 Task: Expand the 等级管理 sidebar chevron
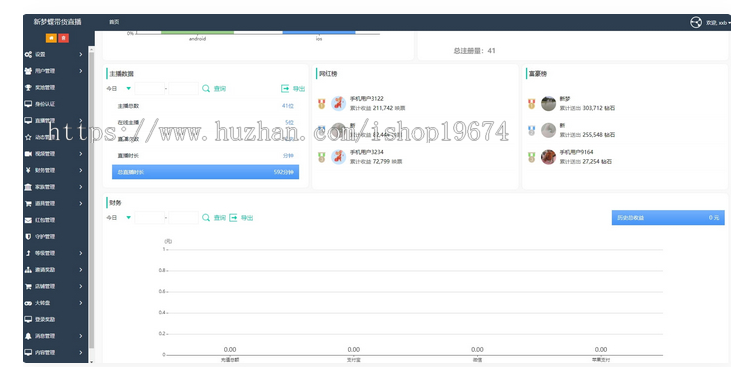[81, 253]
